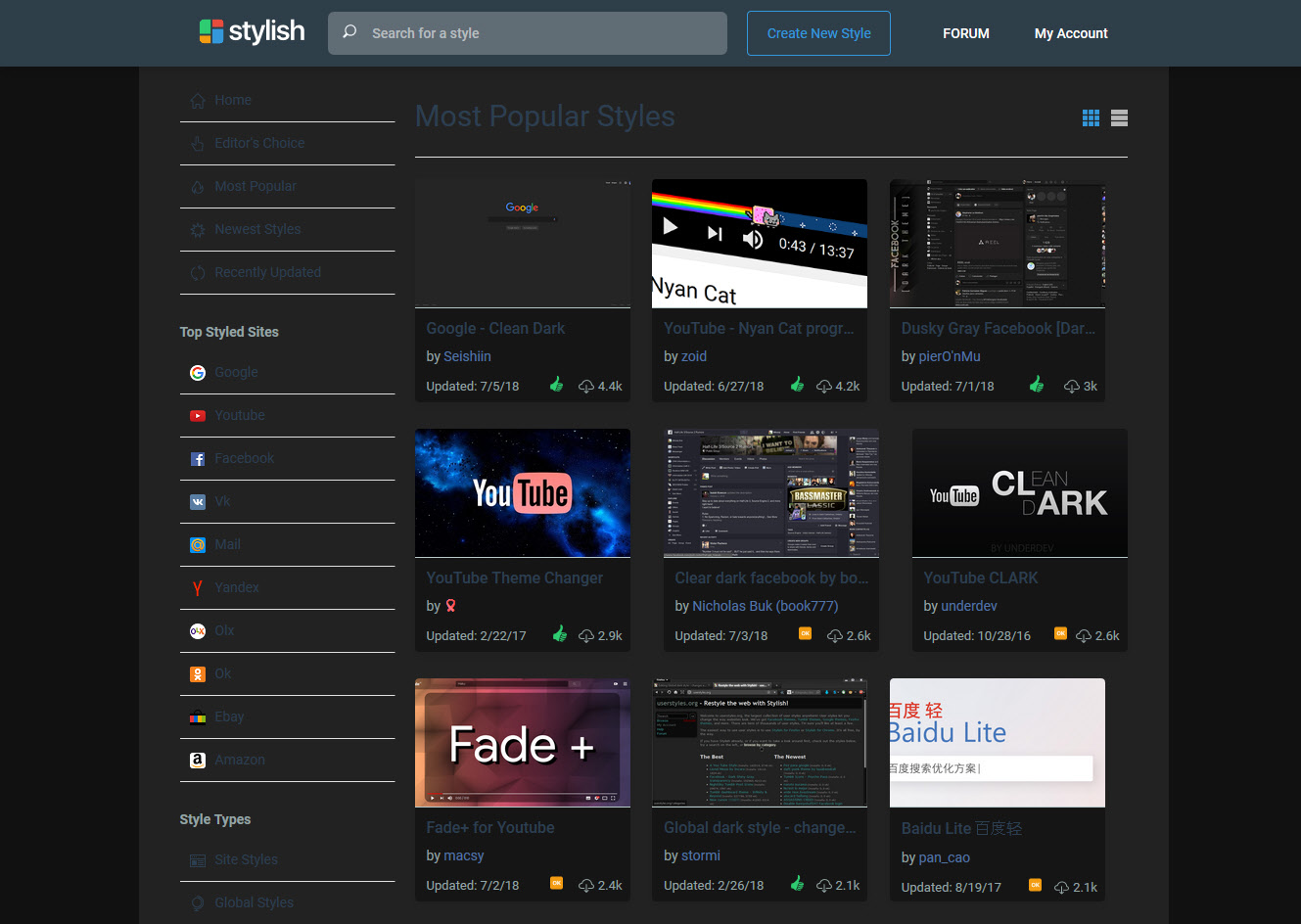Click thumbs-up on Global dark style card
Viewport: 1301px width, 924px height.
point(797,884)
